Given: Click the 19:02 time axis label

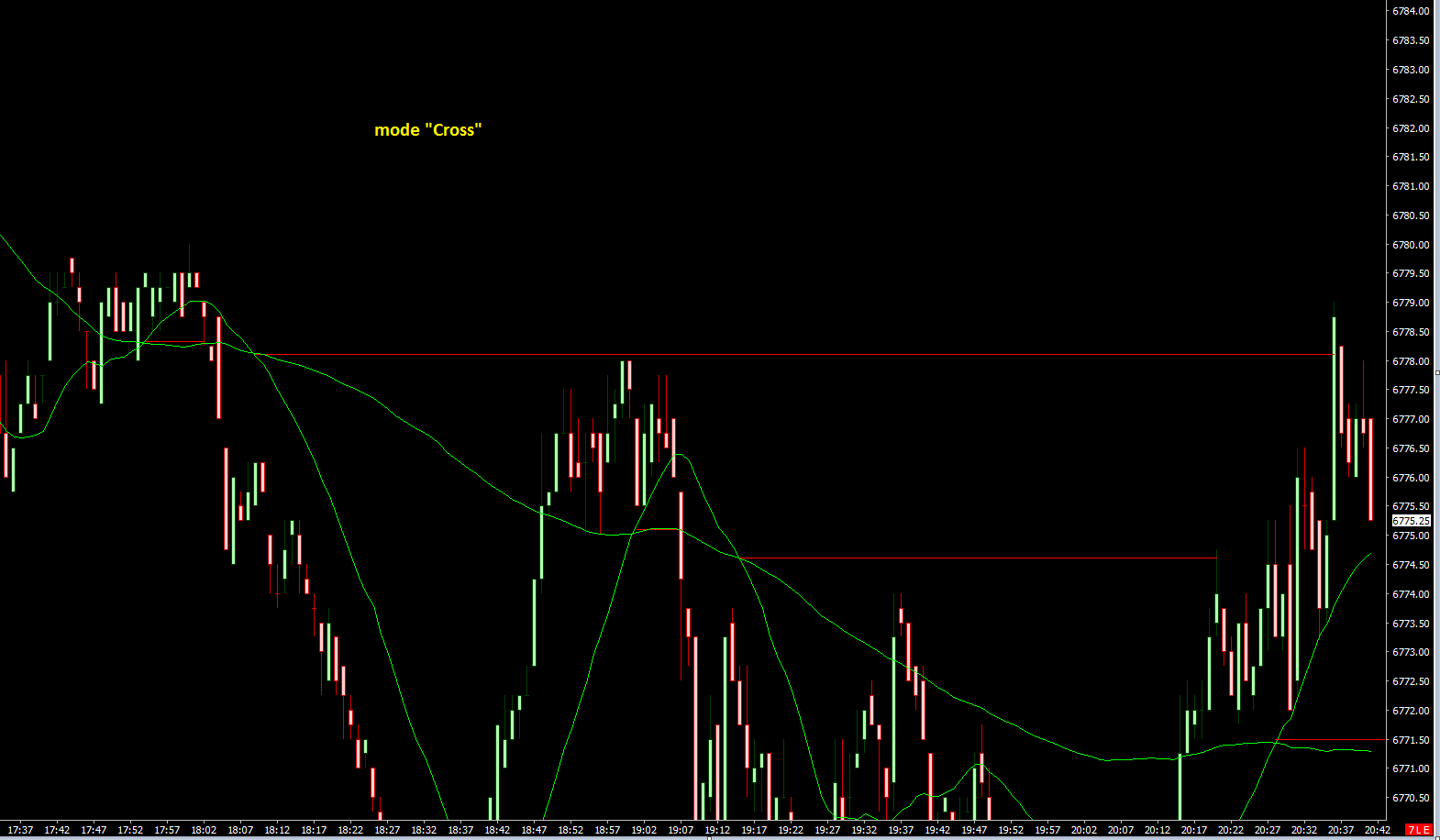Looking at the screenshot, I should (644, 830).
